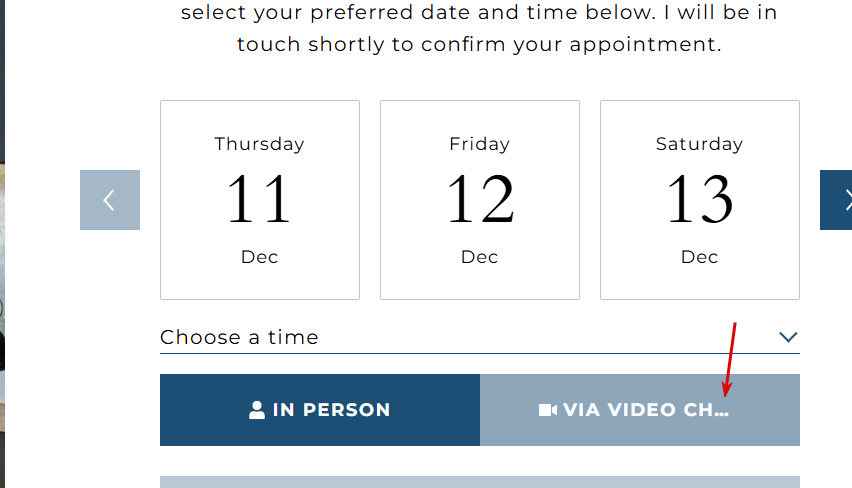The width and height of the screenshot is (852, 488).
Task: Click the previous dates left arrow
Action: (109, 200)
